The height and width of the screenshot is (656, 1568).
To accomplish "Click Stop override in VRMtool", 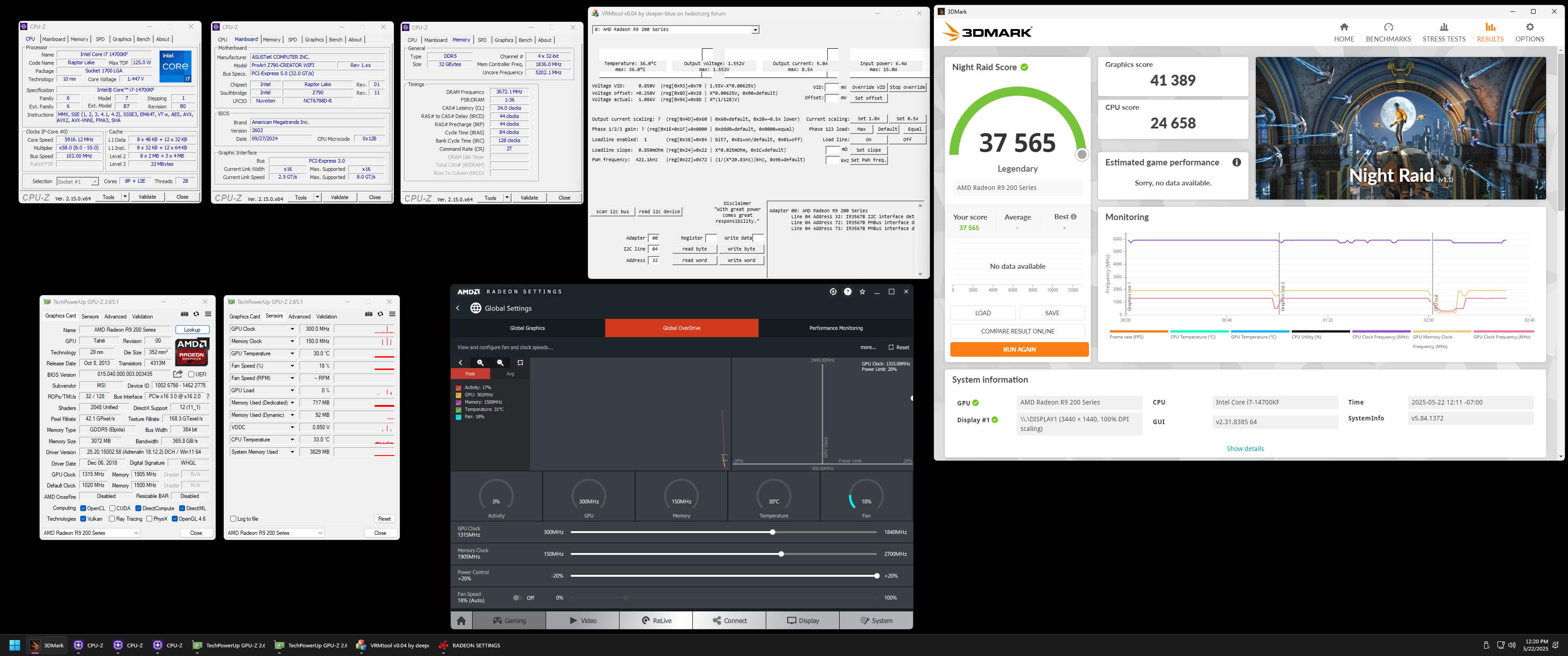I will [x=907, y=87].
